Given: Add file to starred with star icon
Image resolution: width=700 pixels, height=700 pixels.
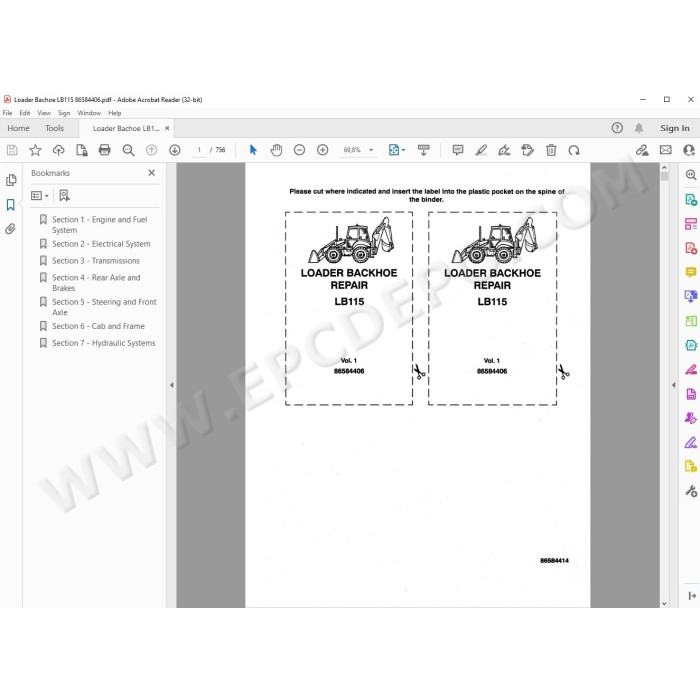Looking at the screenshot, I should pos(35,150).
